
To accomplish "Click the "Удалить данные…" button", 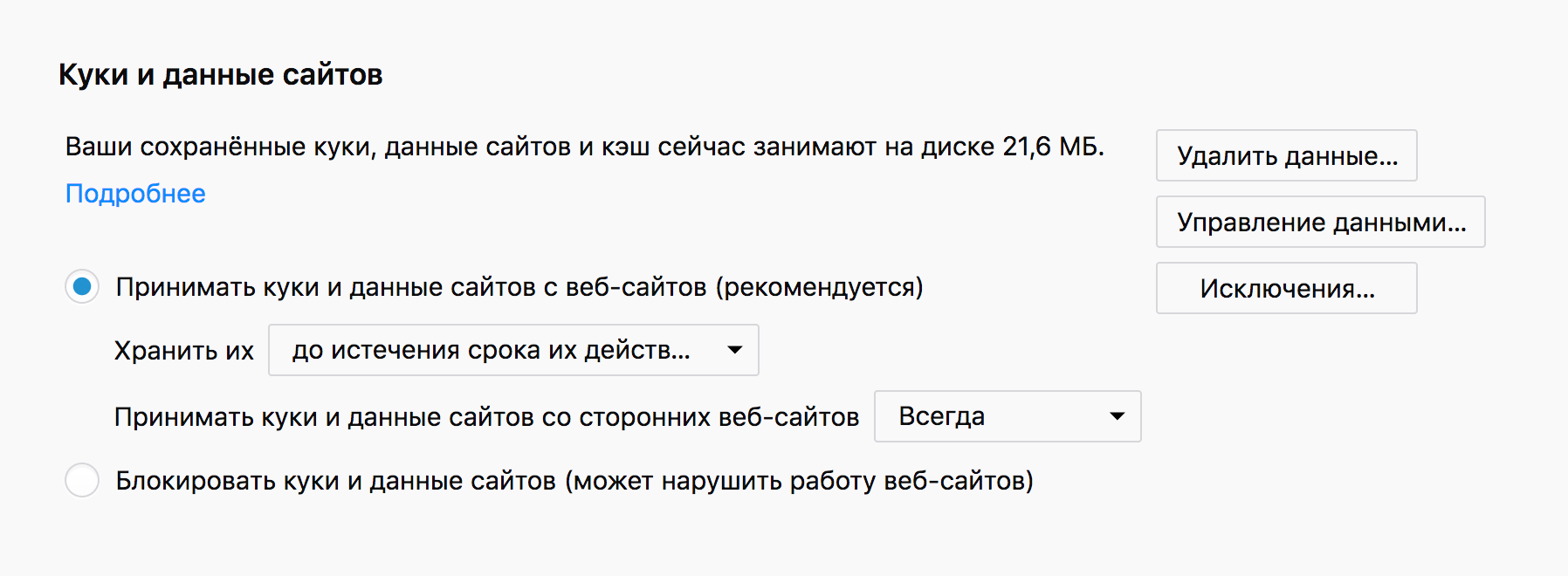I will (1286, 156).
